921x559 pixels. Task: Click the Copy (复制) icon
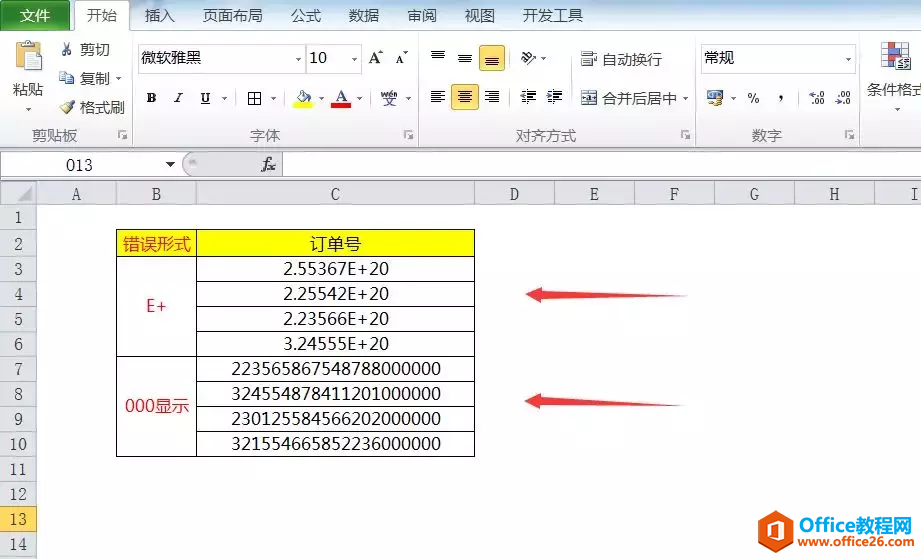point(66,78)
